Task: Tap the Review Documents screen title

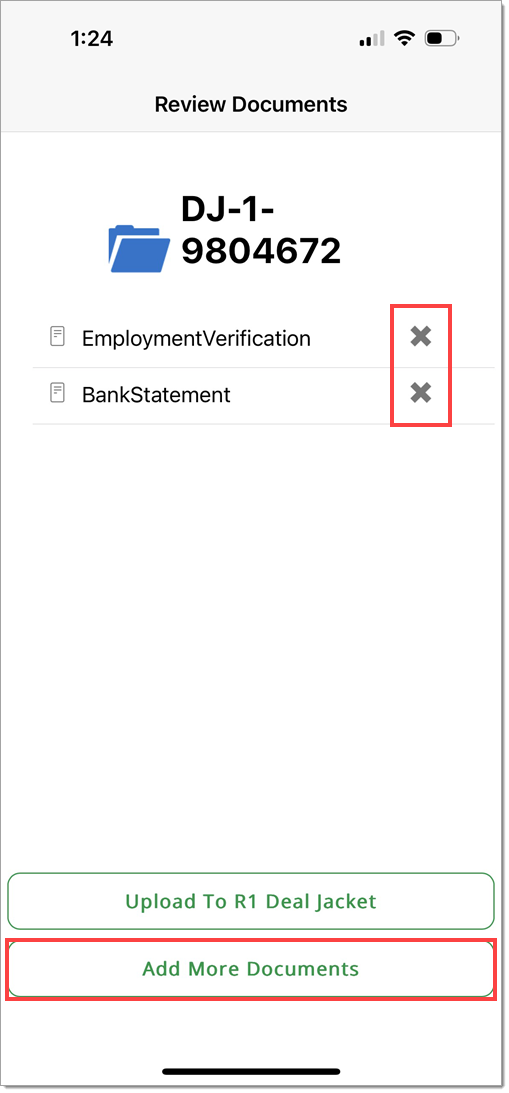Action: pos(251,105)
